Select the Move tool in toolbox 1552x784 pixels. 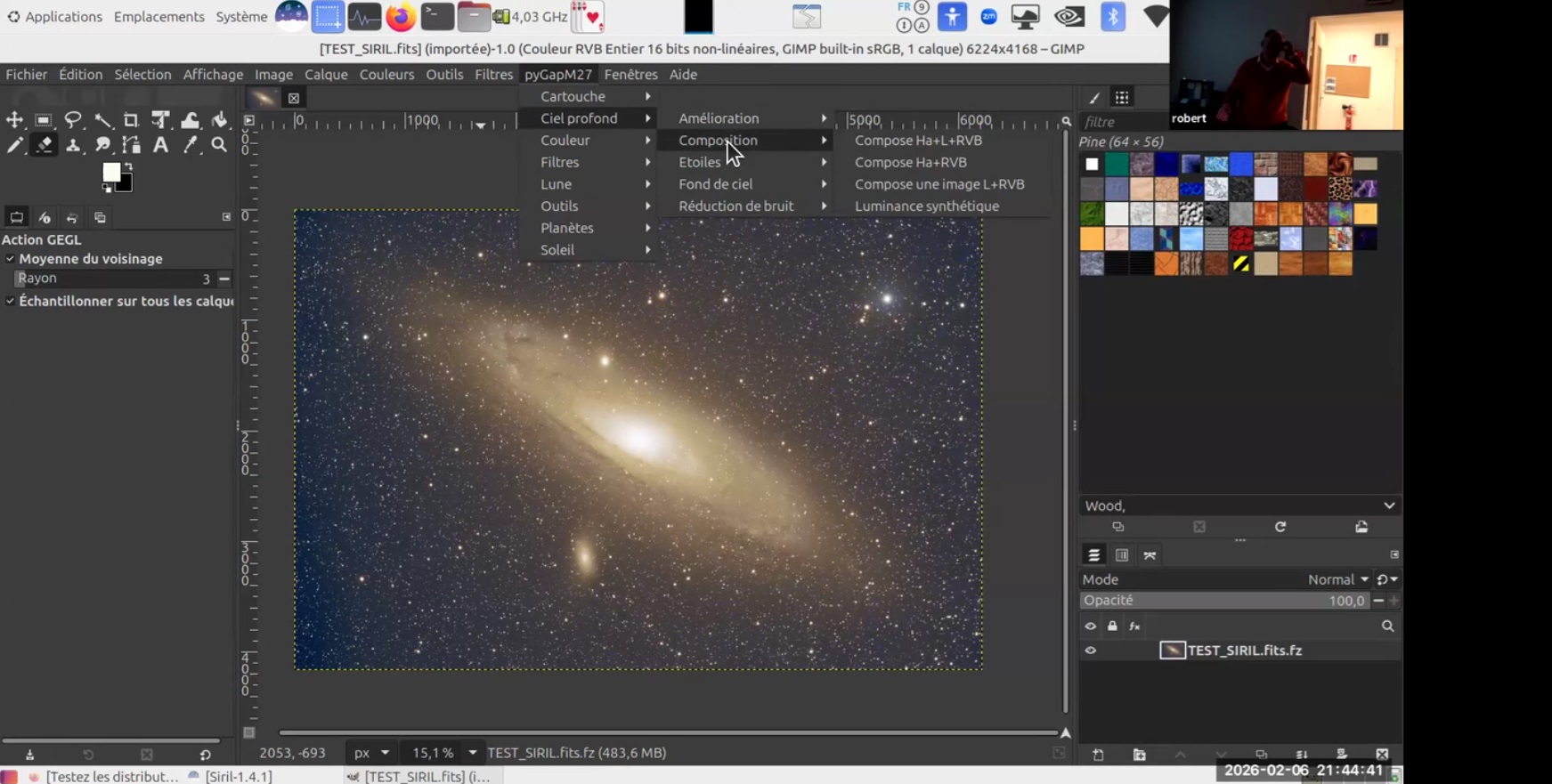[x=14, y=120]
